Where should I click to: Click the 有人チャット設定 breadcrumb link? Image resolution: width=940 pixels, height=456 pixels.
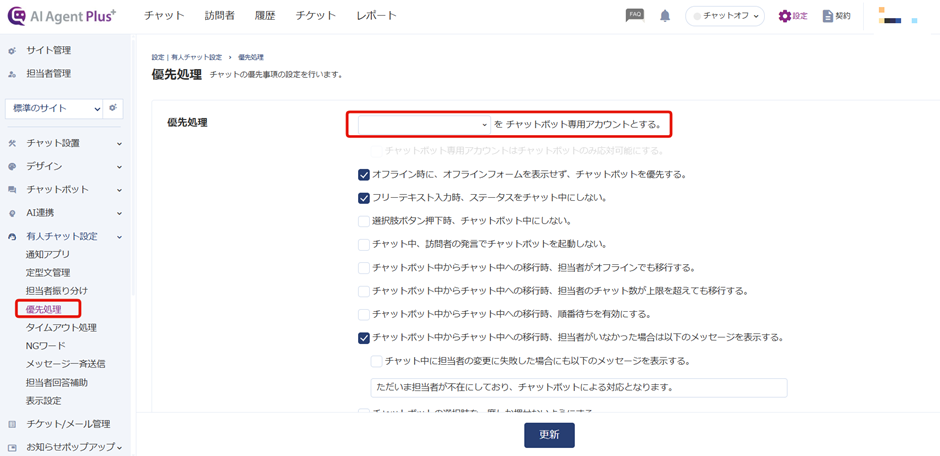click(196, 58)
